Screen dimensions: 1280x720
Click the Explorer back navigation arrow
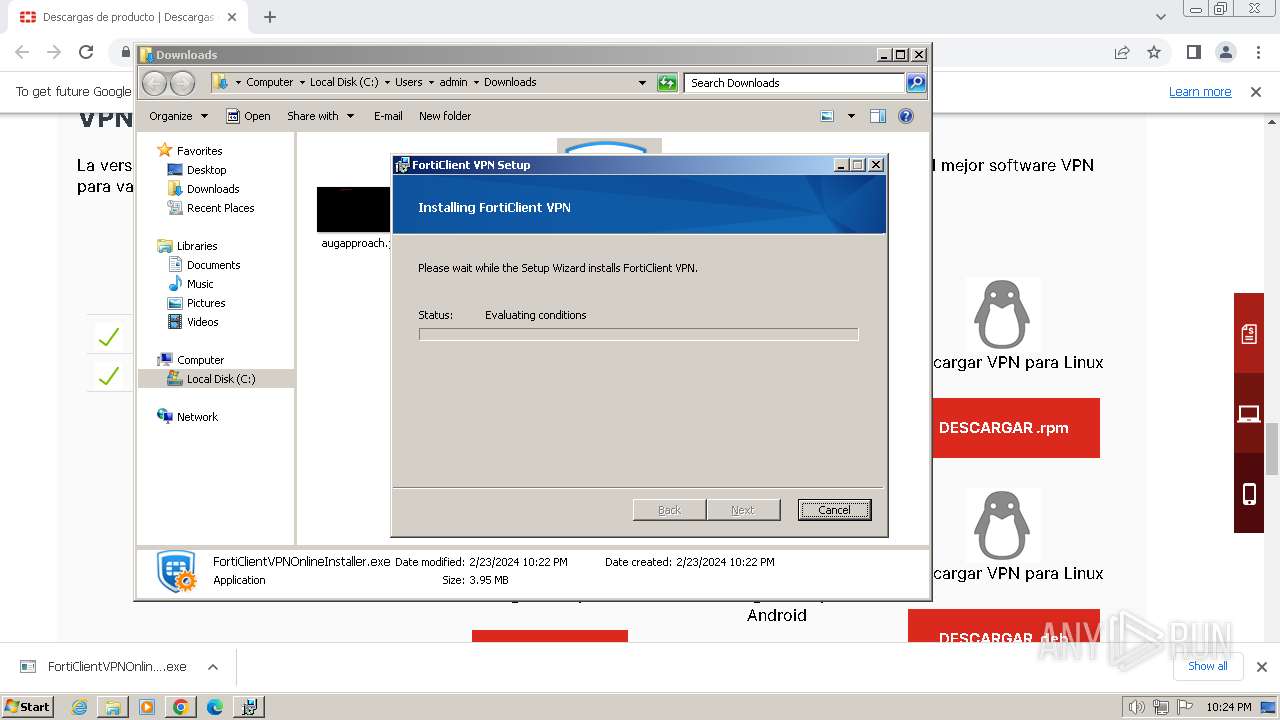(154, 83)
